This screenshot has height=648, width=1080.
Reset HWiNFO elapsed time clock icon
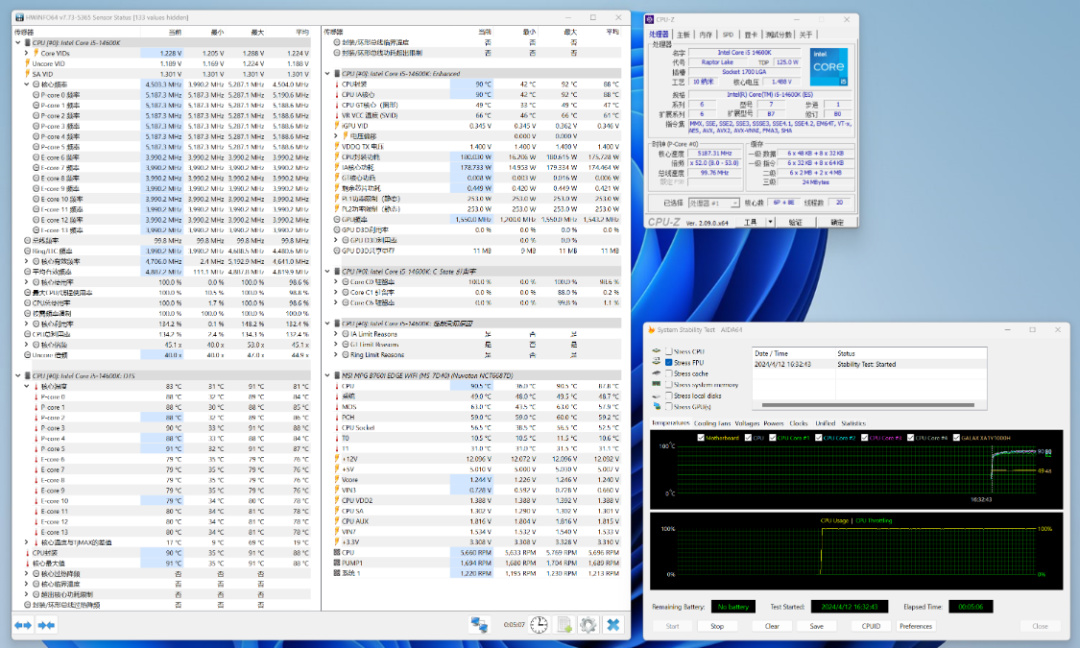tap(538, 624)
